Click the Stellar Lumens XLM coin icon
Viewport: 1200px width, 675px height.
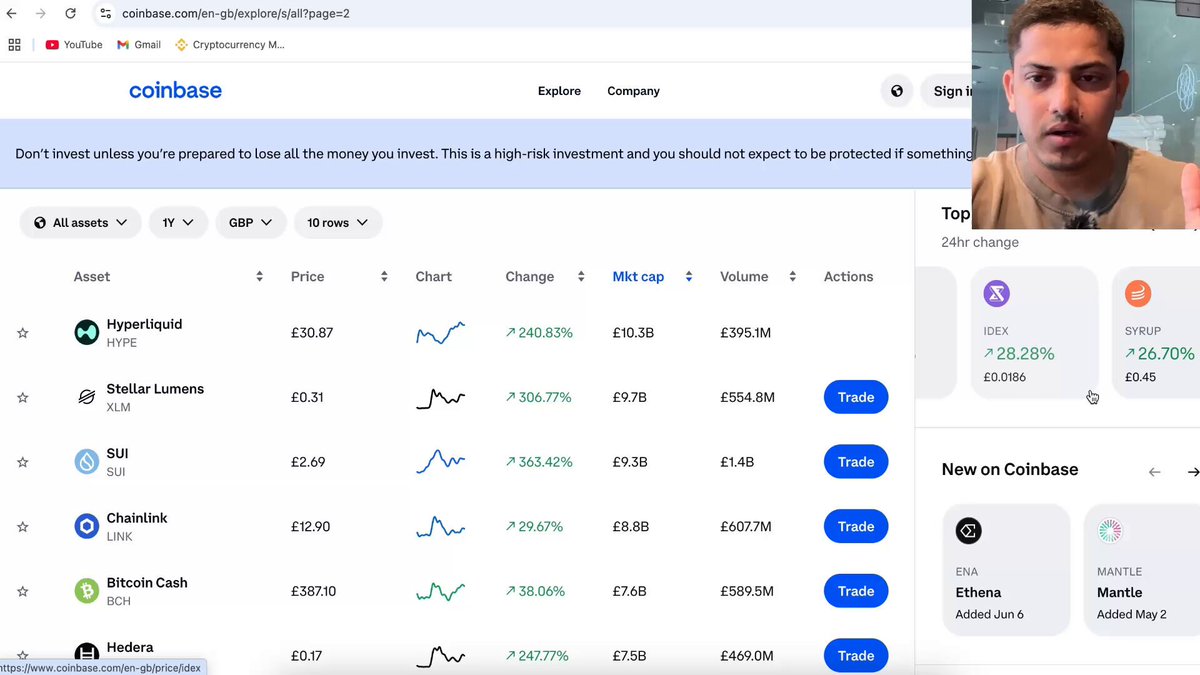point(87,397)
